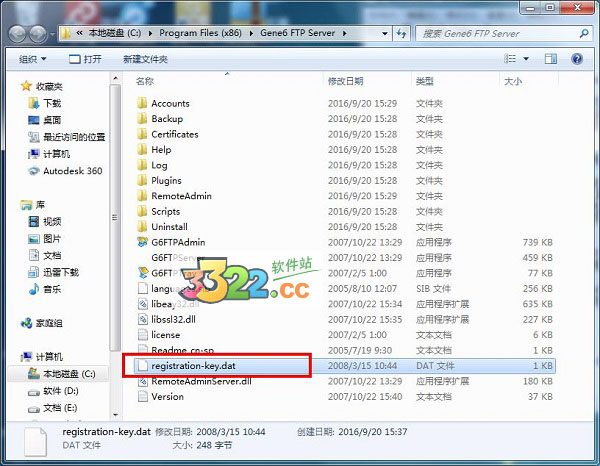This screenshot has width=600, height=466.
Task: Select the registration-key.dat file icon
Action: (x=142, y=366)
